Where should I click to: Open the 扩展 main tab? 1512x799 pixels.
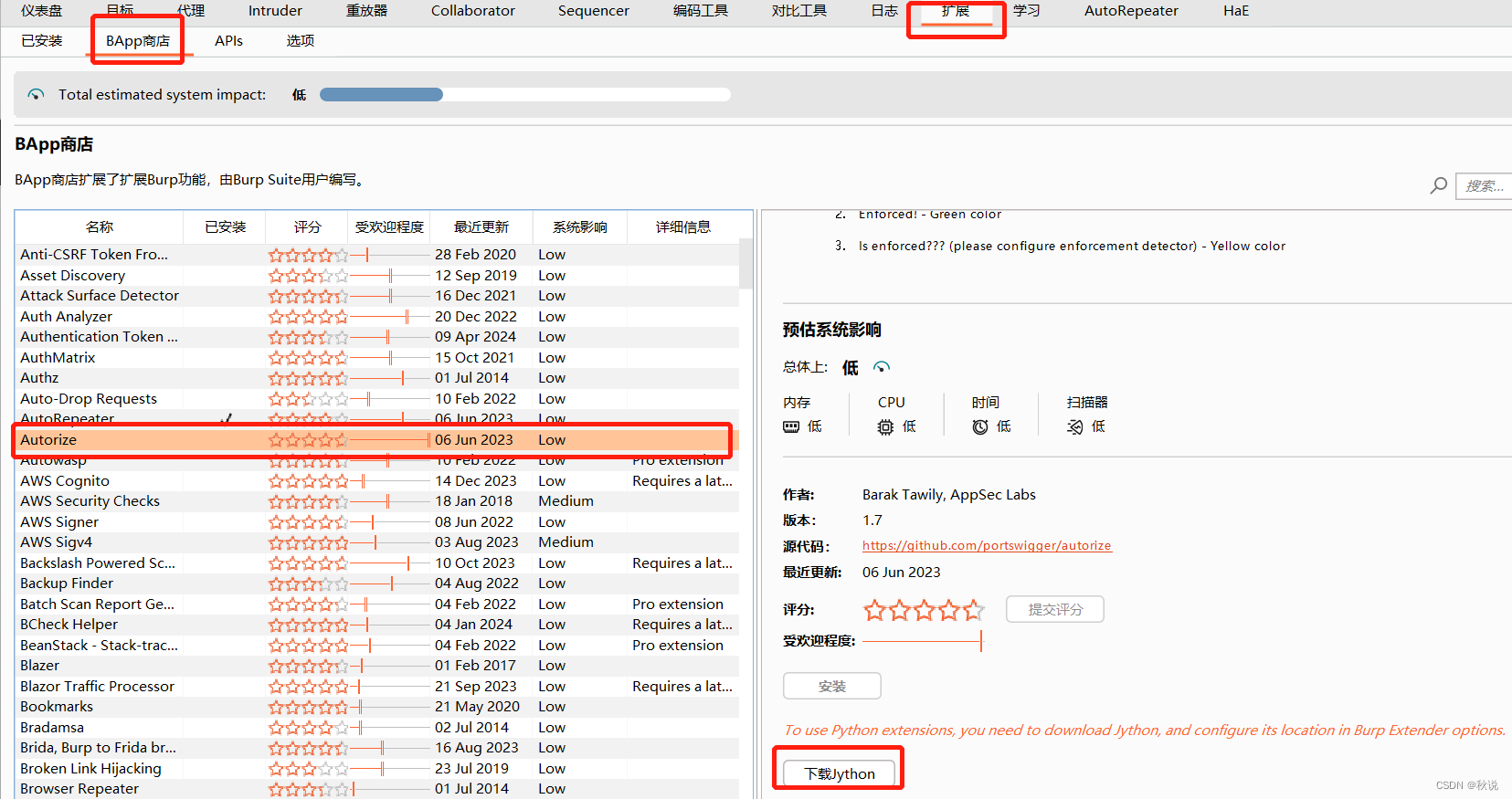[x=956, y=11]
